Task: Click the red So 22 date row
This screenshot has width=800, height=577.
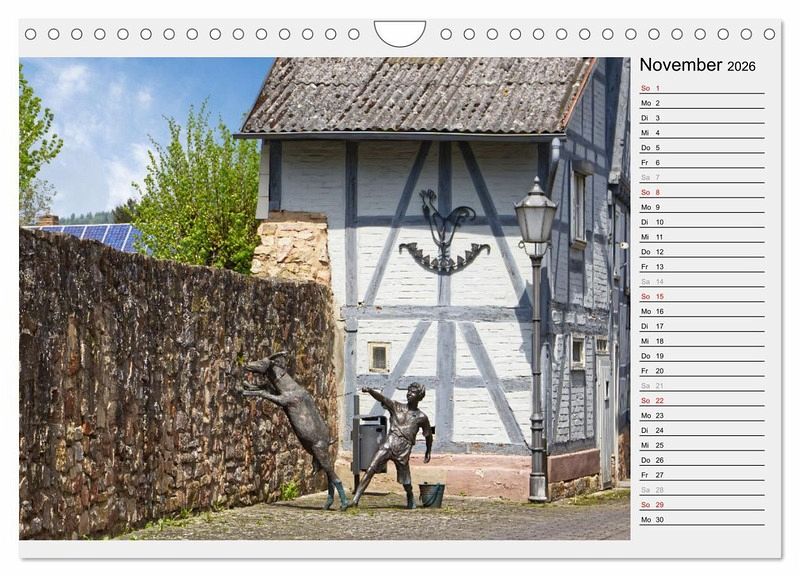Action: (701, 400)
